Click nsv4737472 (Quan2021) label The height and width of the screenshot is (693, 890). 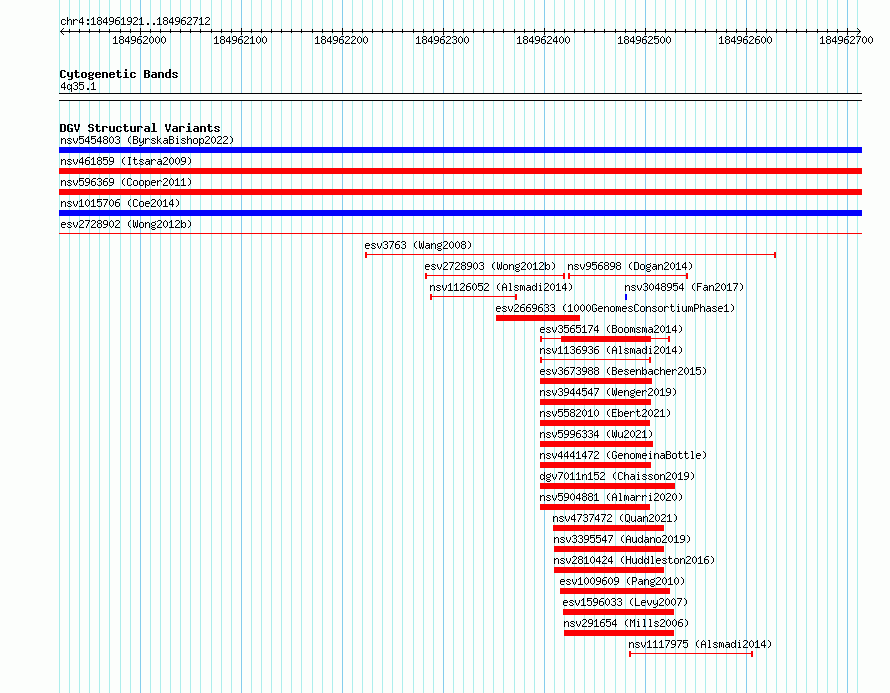tap(615, 518)
